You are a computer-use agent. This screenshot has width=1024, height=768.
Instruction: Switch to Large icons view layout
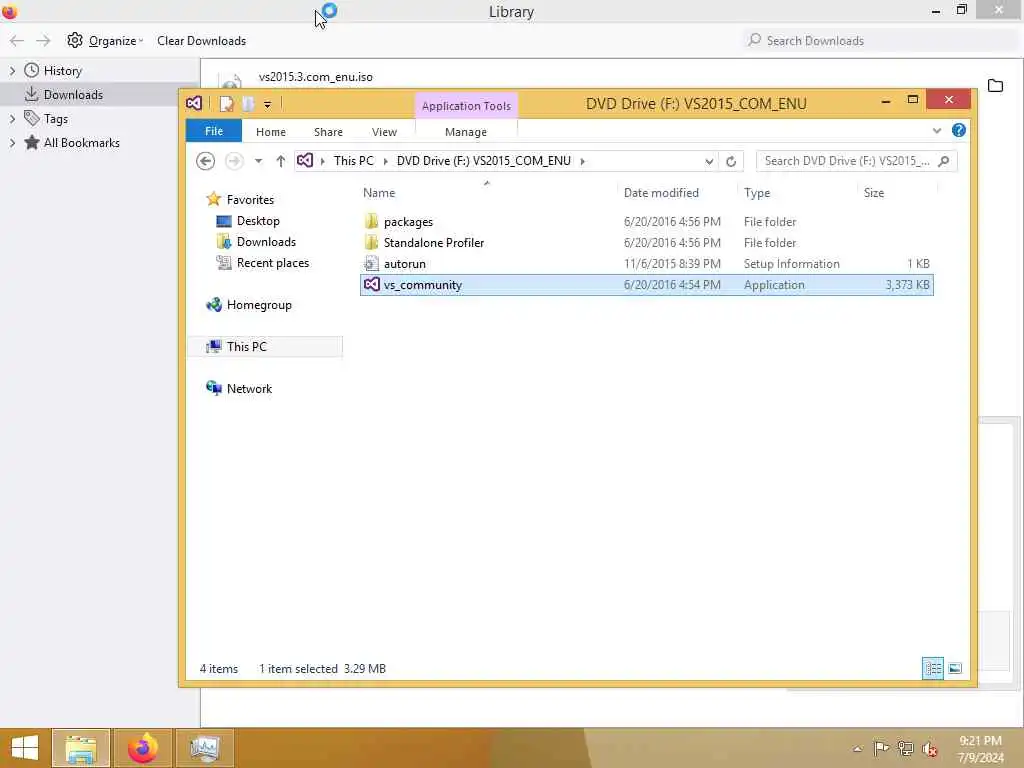(955, 668)
